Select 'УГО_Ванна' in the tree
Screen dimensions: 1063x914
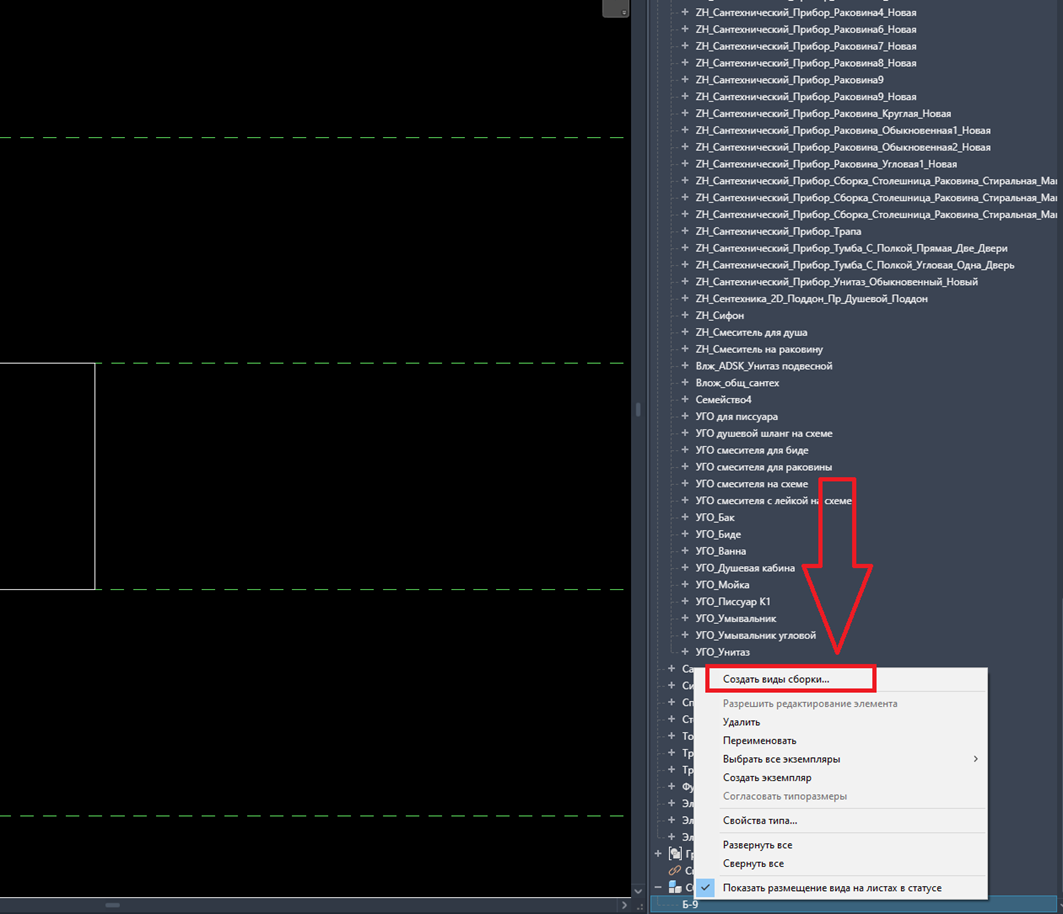click(x=721, y=551)
